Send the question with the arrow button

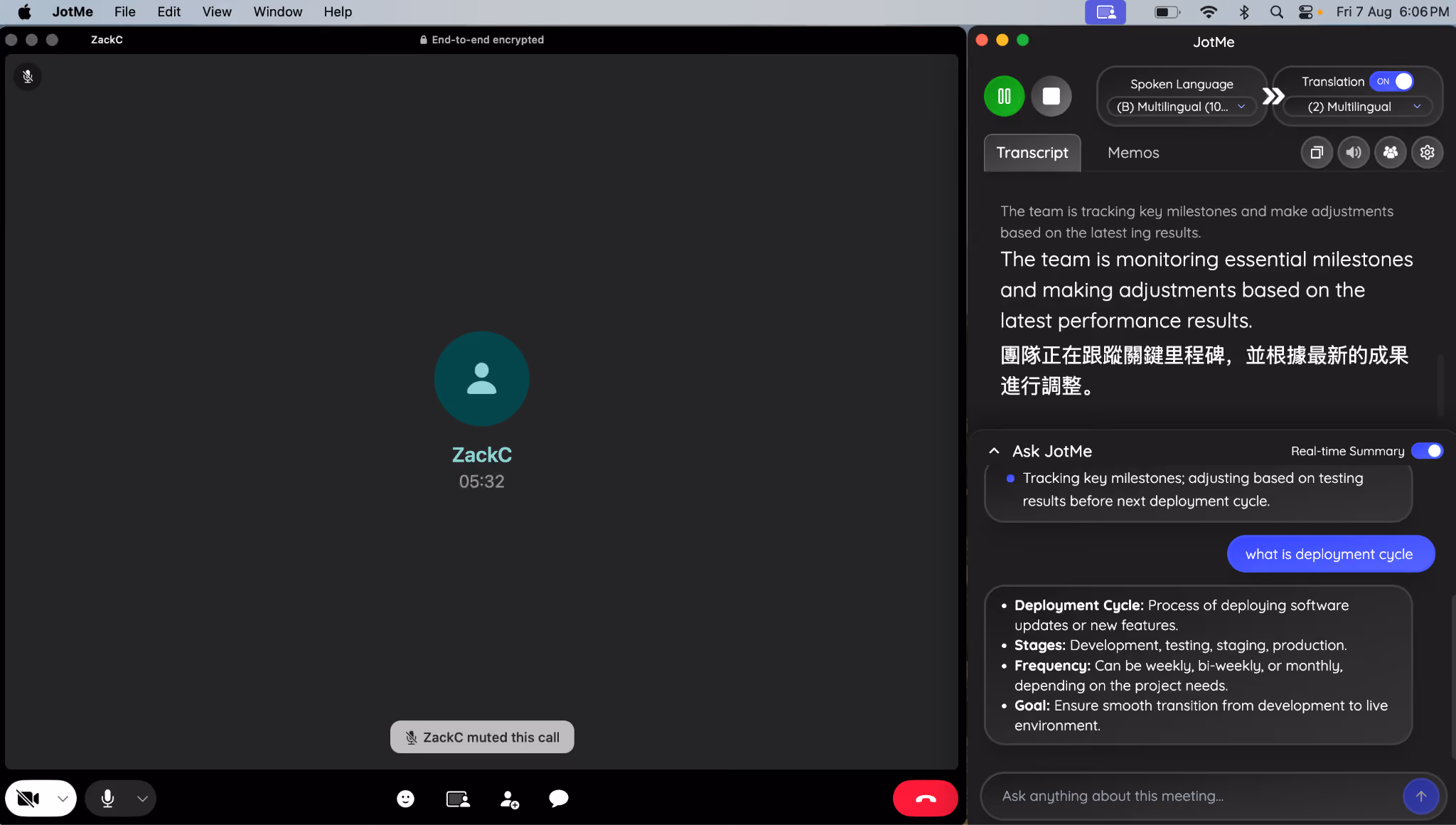tap(1420, 797)
